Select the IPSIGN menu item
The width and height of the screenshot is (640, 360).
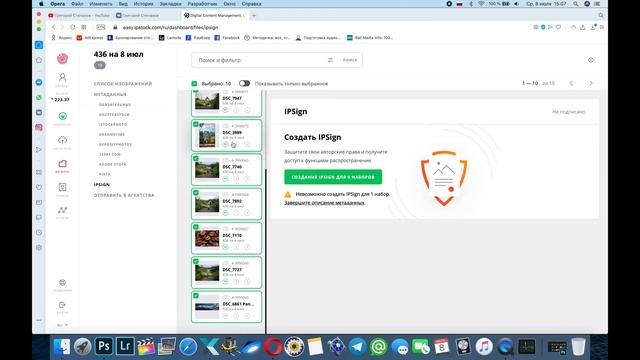pos(102,184)
